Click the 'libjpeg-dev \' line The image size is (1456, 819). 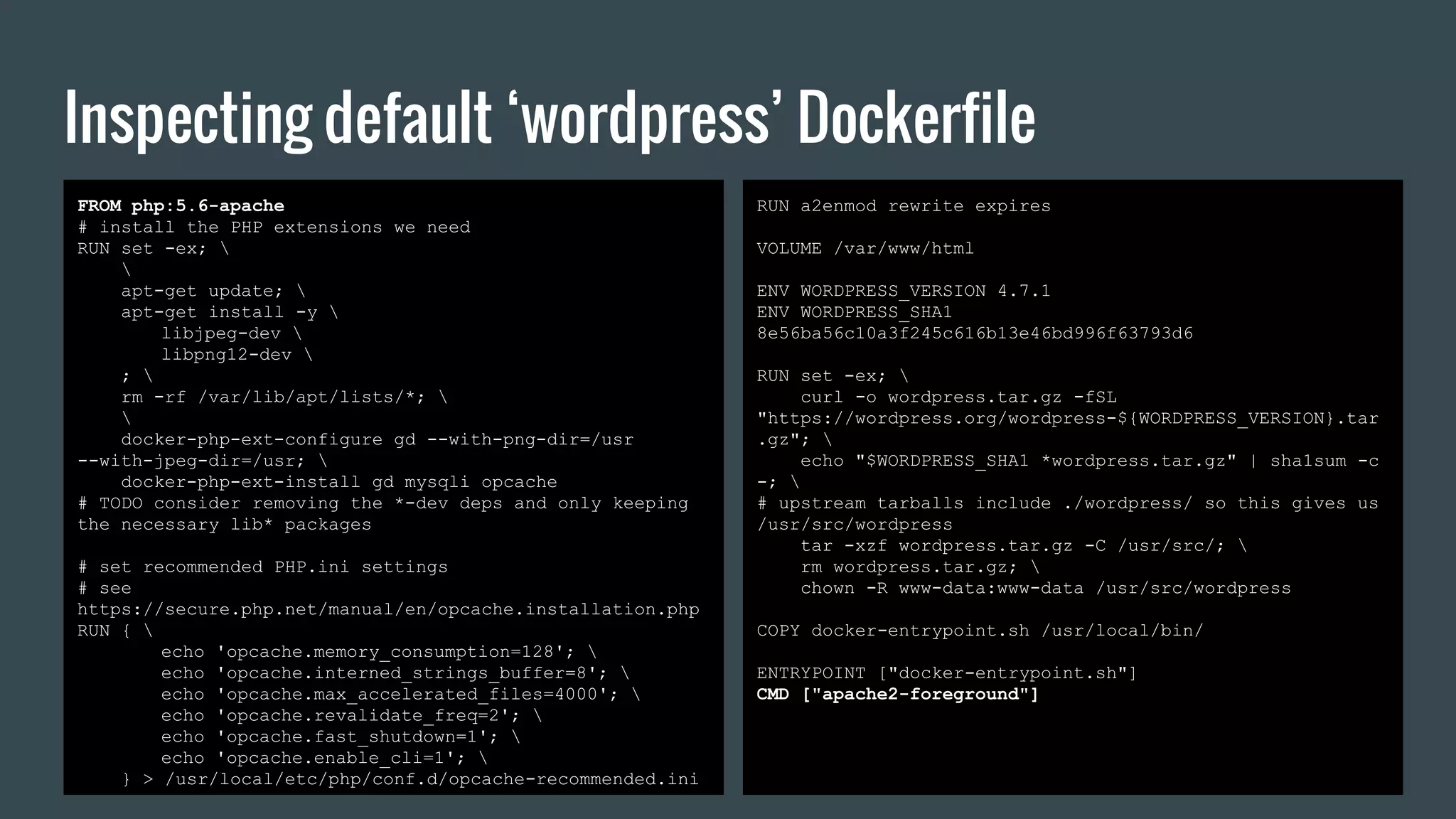(231, 333)
